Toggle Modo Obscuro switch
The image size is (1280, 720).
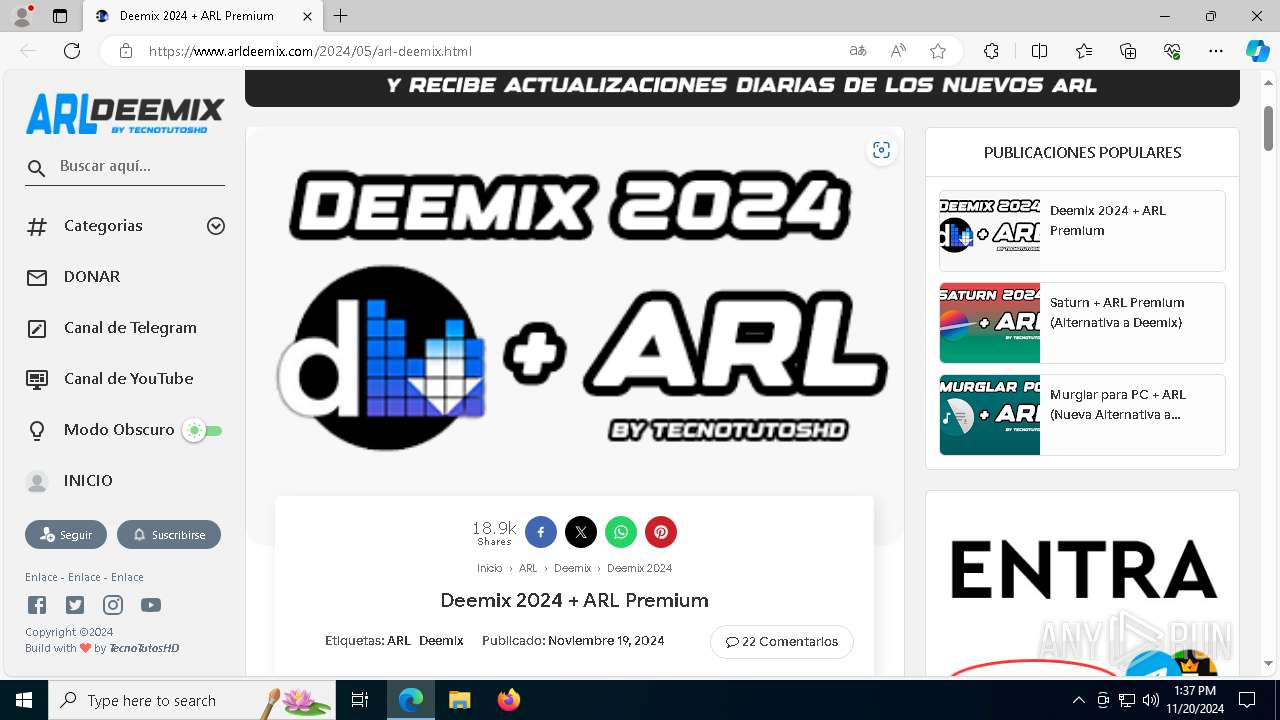[x=201, y=431]
